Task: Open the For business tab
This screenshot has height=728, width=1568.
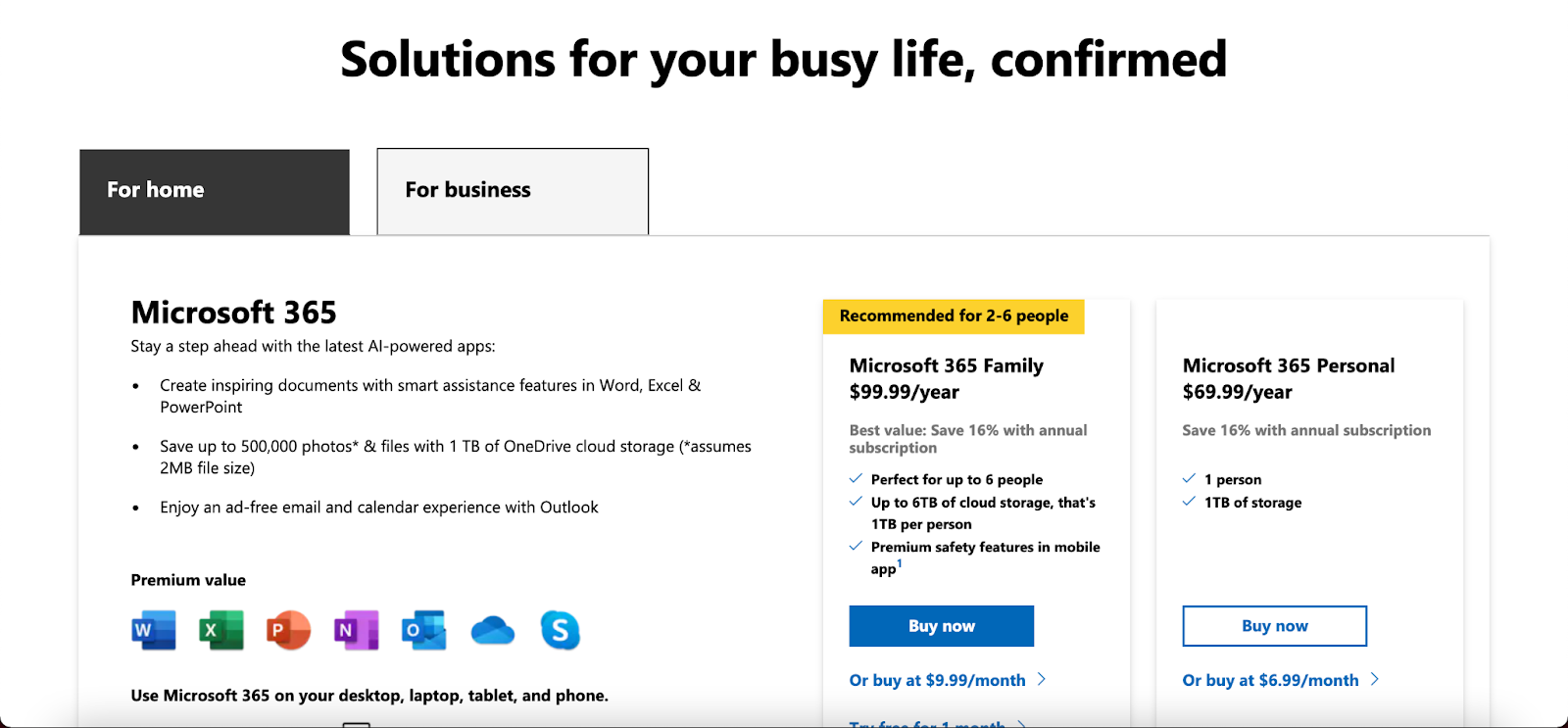Action: pos(512,191)
